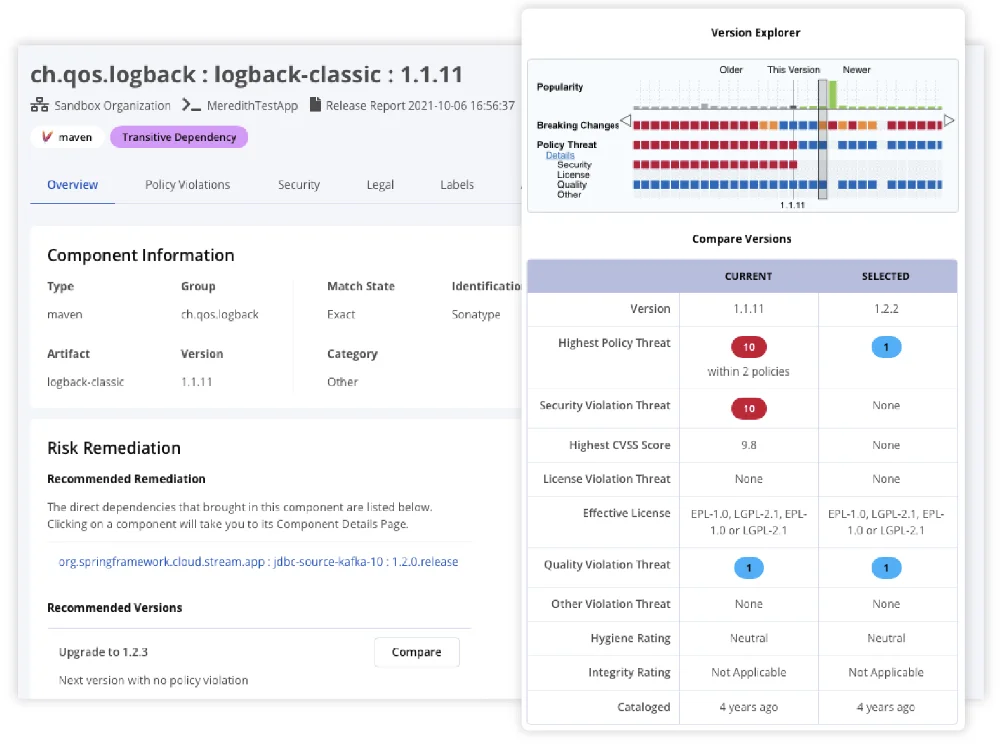Click selected Highest CVSS Score "None"
This screenshot has height=746, width=1006.
(886, 445)
